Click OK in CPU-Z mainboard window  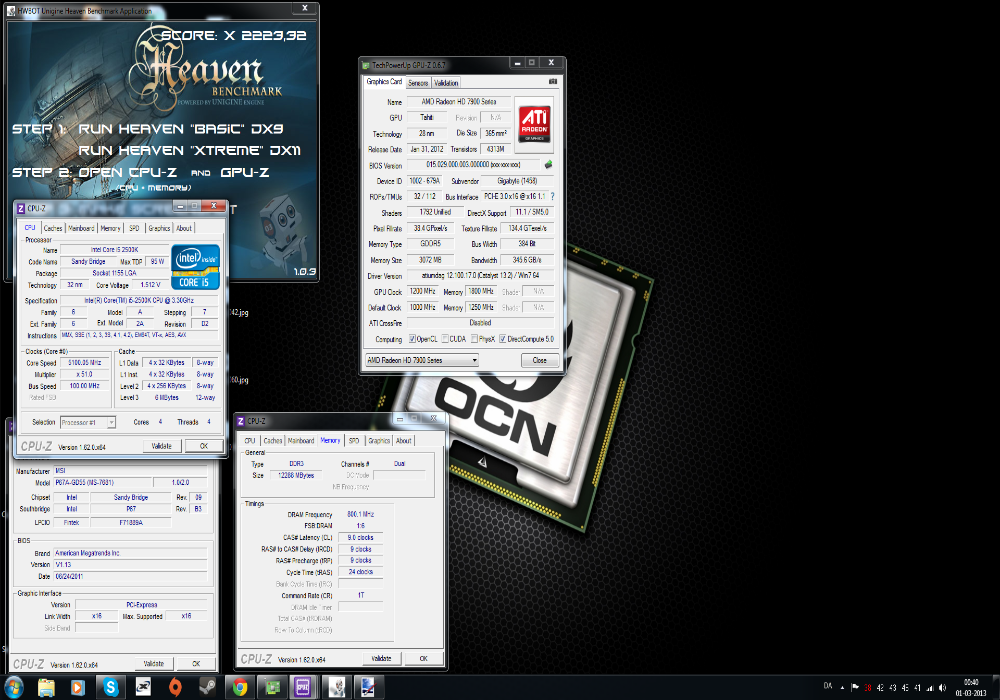pos(196,664)
